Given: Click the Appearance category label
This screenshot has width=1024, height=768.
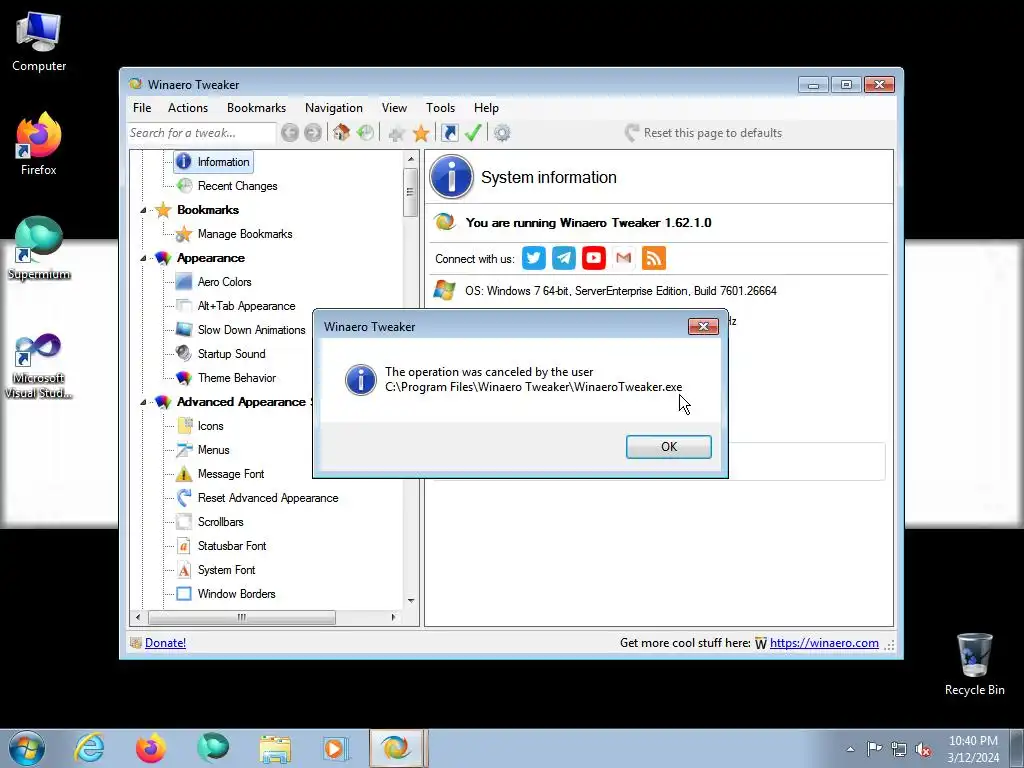Looking at the screenshot, I should pos(210,258).
